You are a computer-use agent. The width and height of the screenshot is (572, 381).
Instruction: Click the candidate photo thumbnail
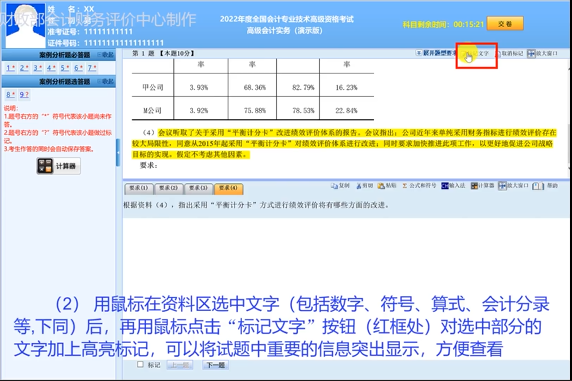pos(26,26)
